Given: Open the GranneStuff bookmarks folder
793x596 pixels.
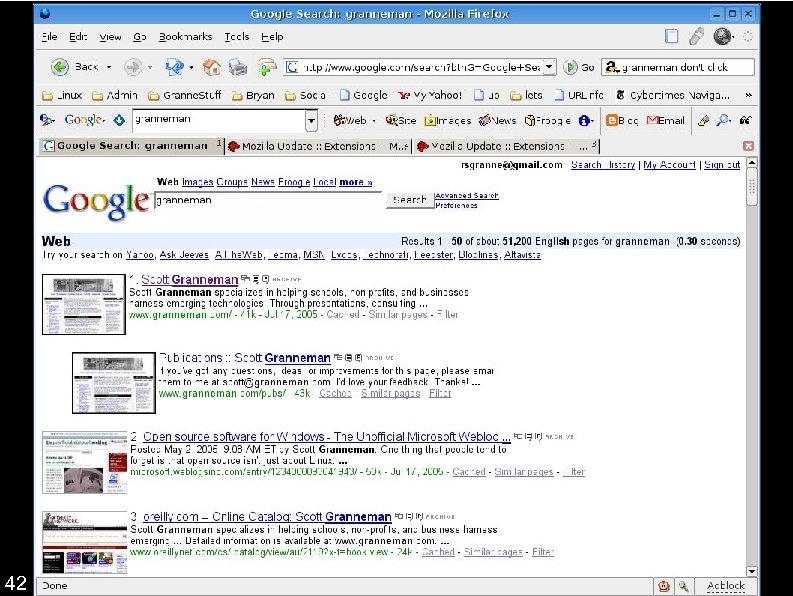Looking at the screenshot, I should (185, 95).
